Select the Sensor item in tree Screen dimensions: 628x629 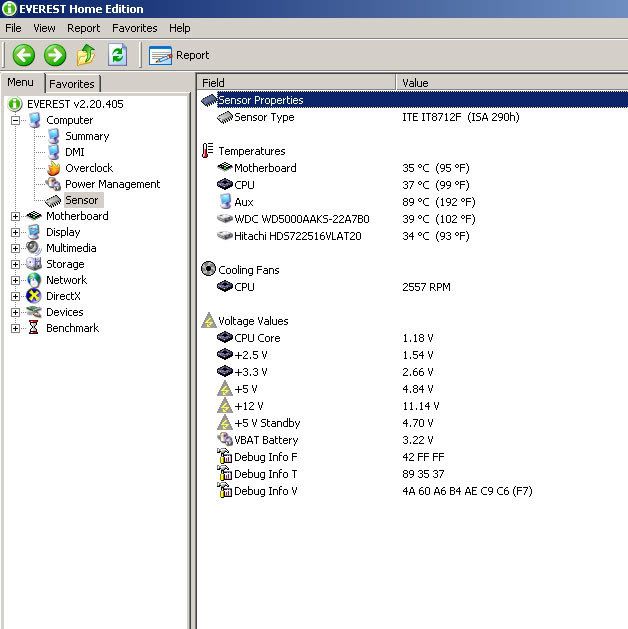click(x=82, y=200)
